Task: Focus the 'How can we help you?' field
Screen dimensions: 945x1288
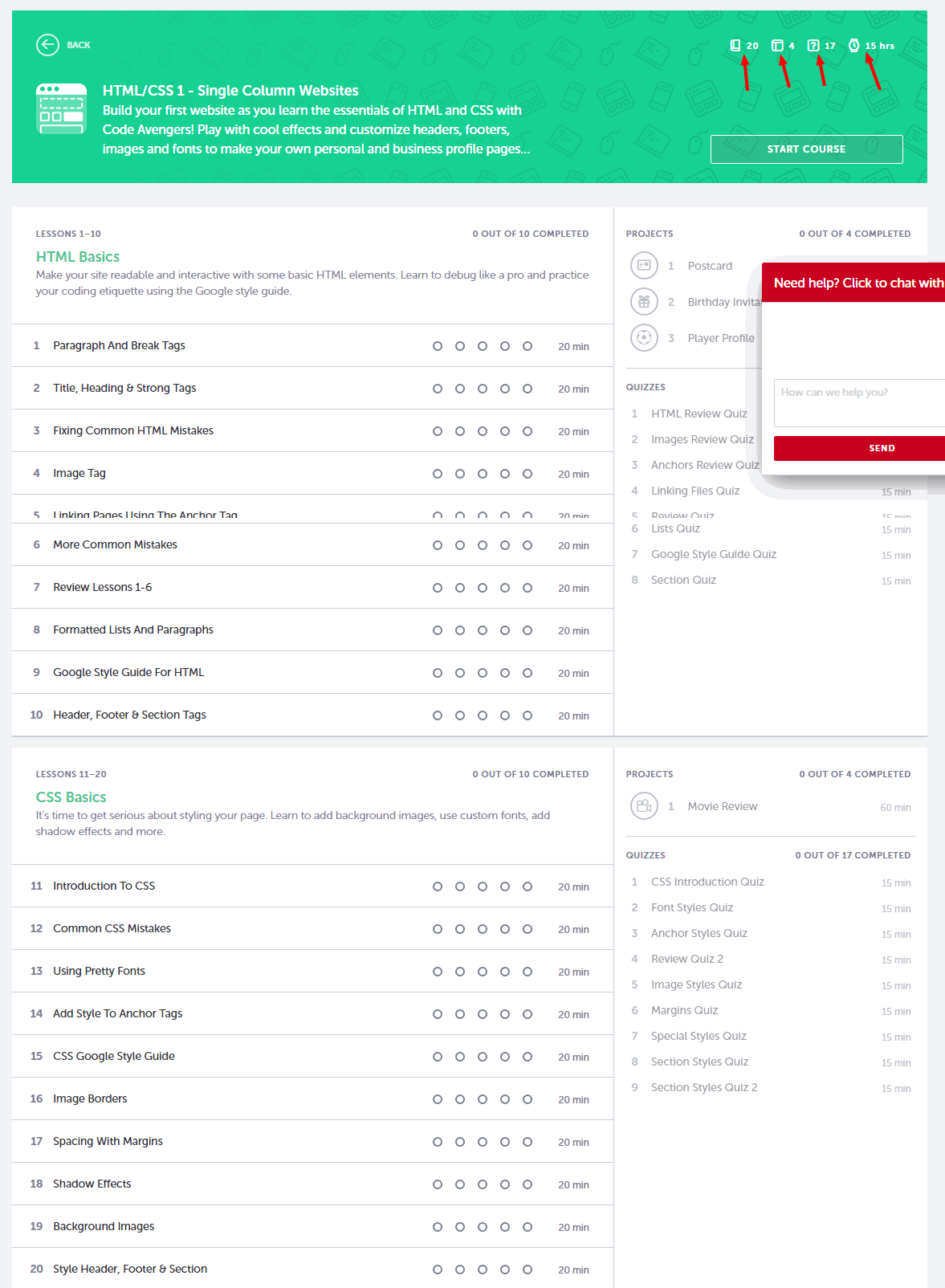Action: point(859,403)
